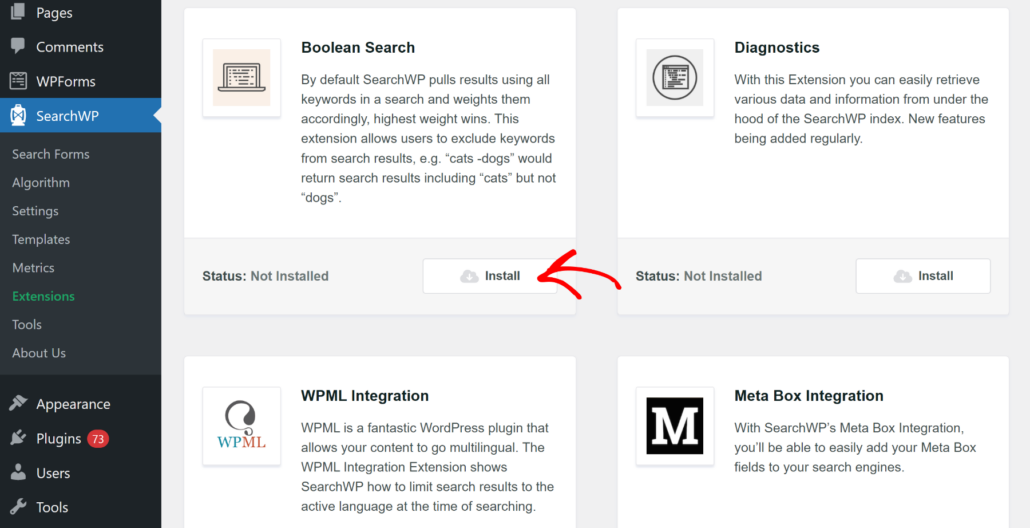Install the Diagnostics extension

(x=923, y=276)
